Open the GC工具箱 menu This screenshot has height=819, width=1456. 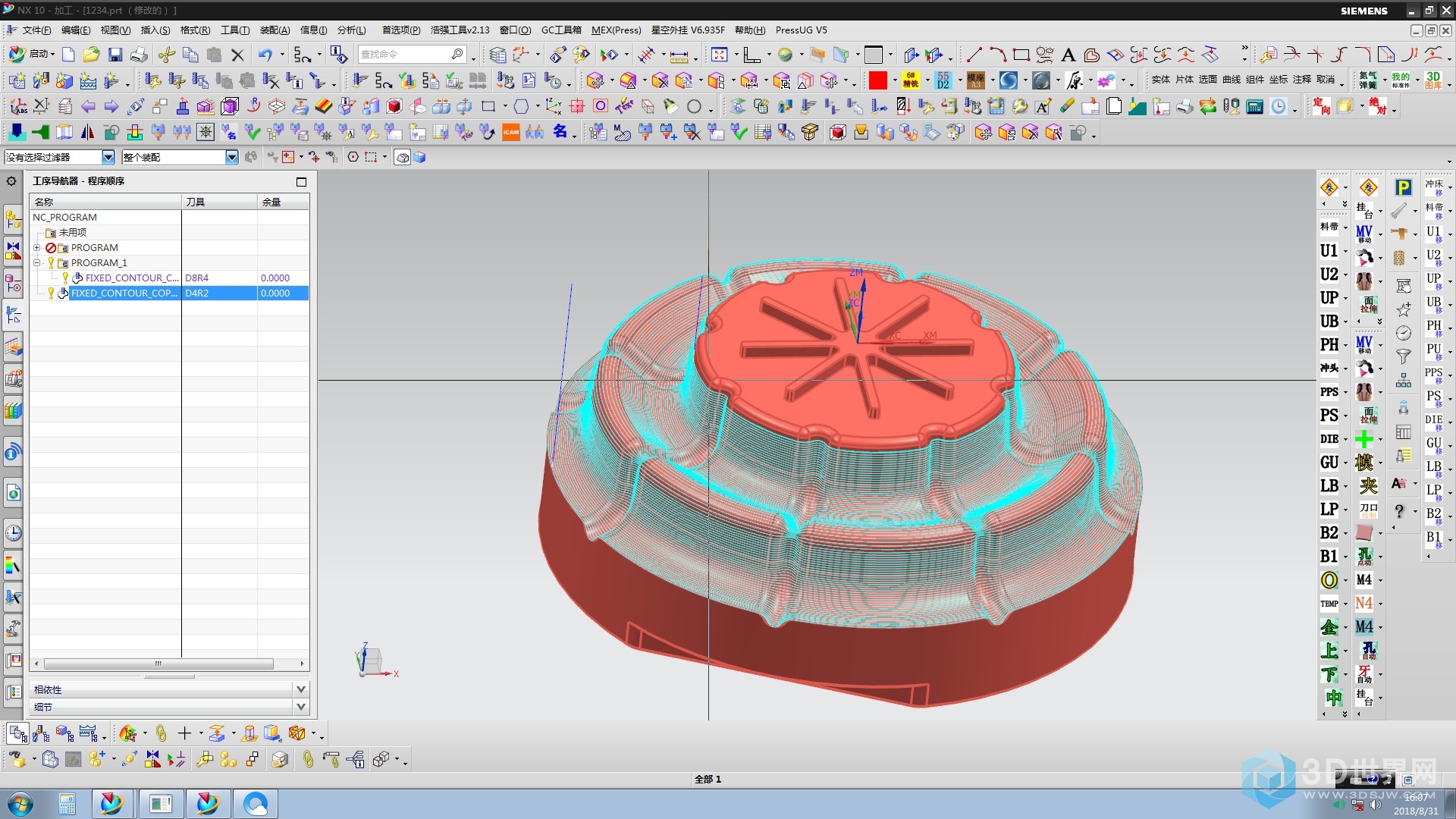click(x=561, y=30)
